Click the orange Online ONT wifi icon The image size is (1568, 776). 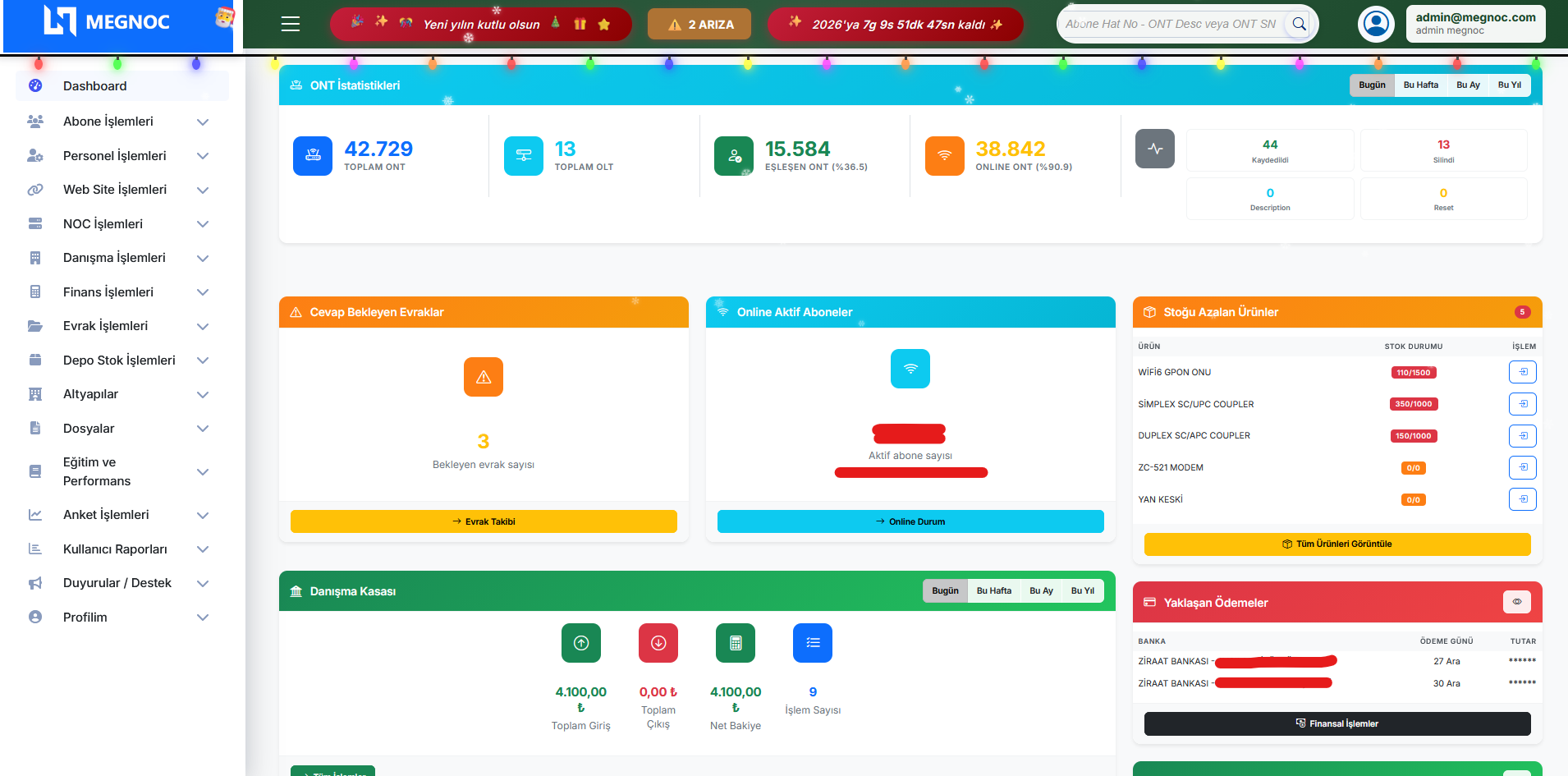(944, 156)
